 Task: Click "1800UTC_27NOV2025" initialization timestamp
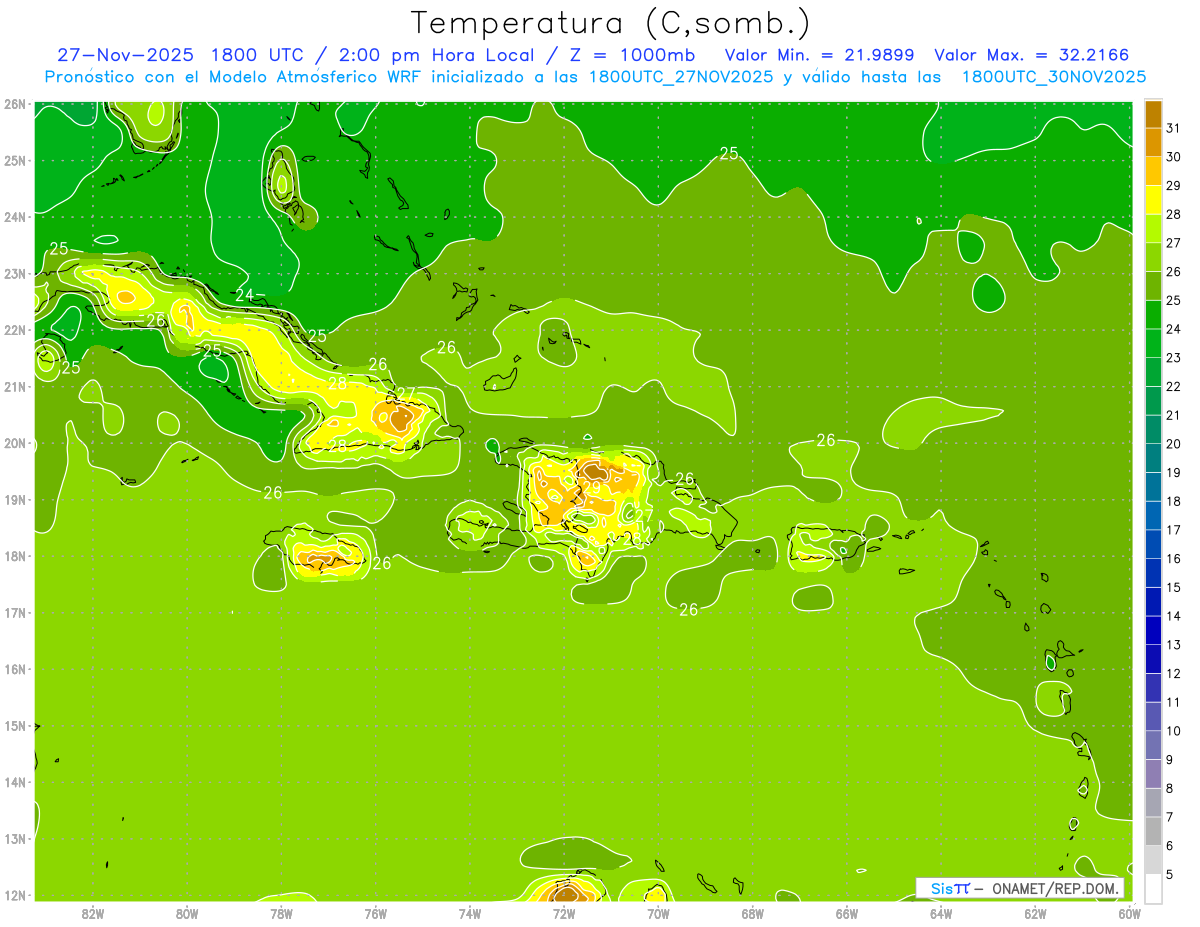tap(682, 77)
